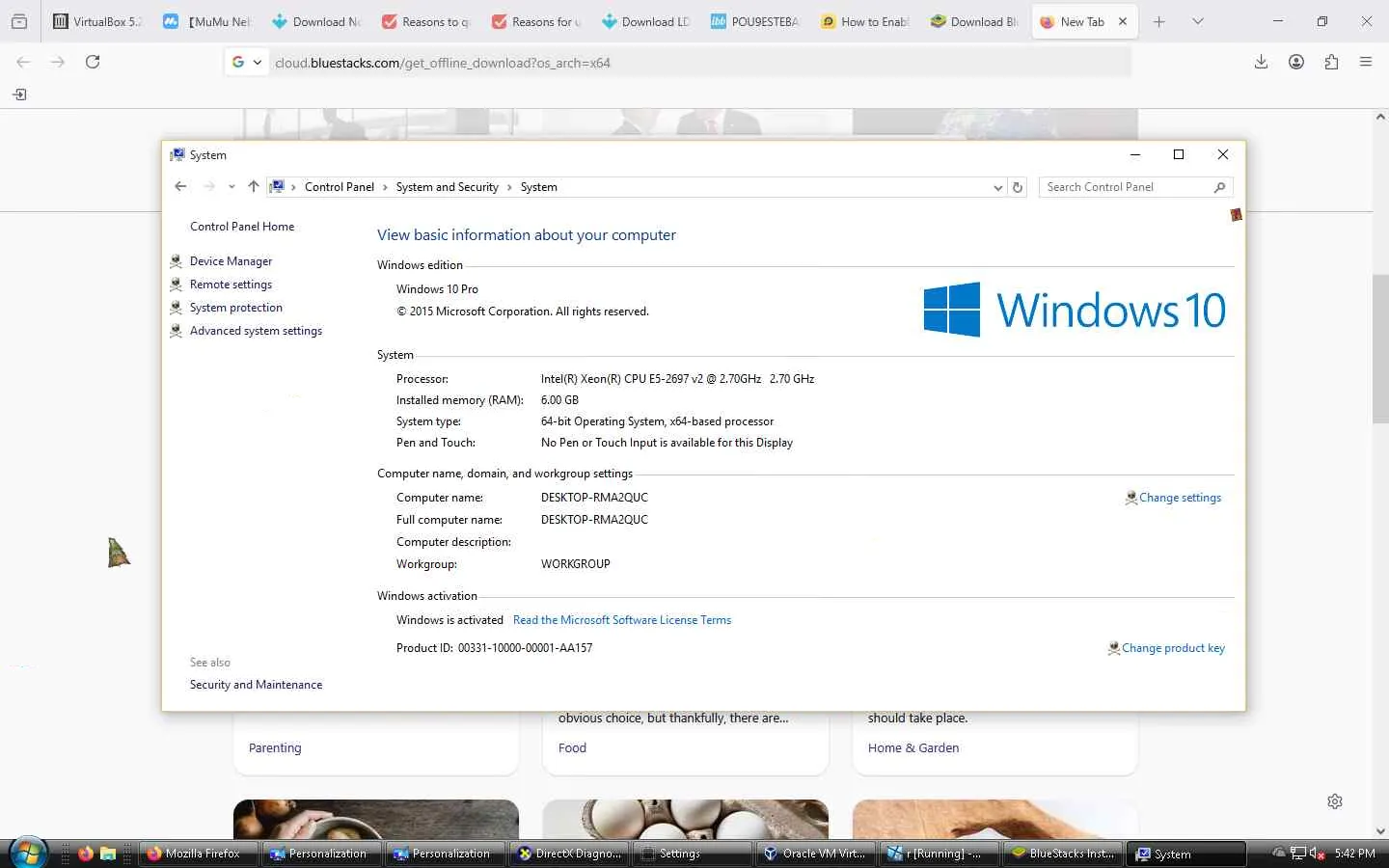Screen dimensions: 1389x868
Task: Expand the System address bar history dropdown
Action: 997,188
